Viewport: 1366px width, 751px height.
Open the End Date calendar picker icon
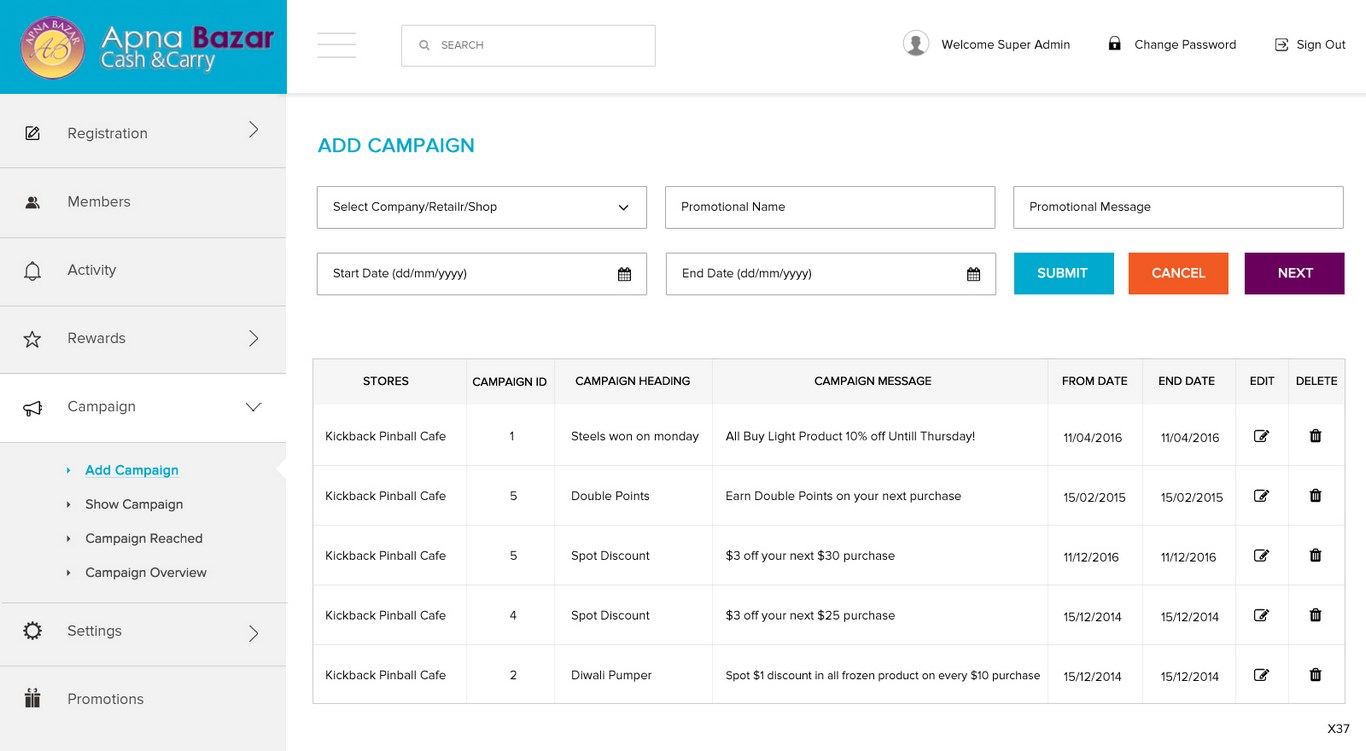click(973, 274)
